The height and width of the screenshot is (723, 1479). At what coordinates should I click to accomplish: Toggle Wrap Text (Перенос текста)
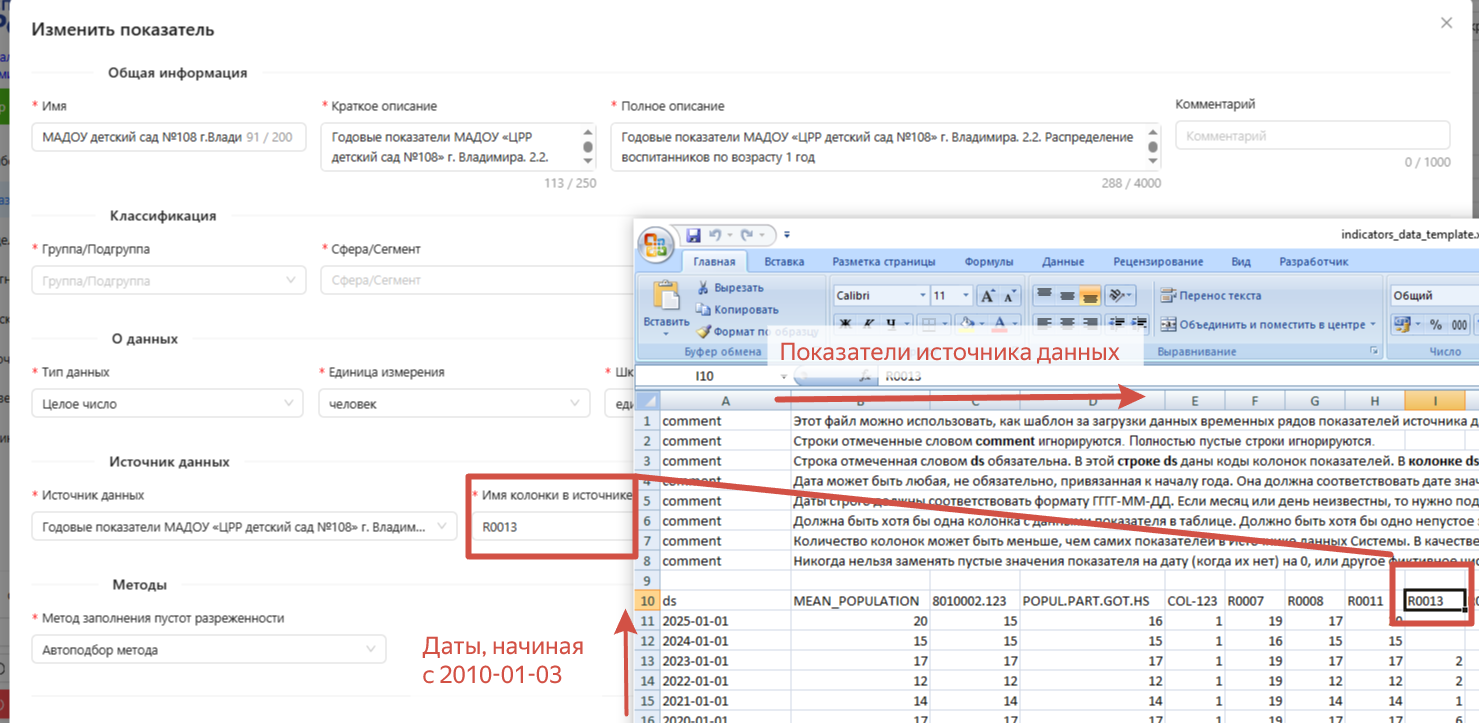(1211, 296)
